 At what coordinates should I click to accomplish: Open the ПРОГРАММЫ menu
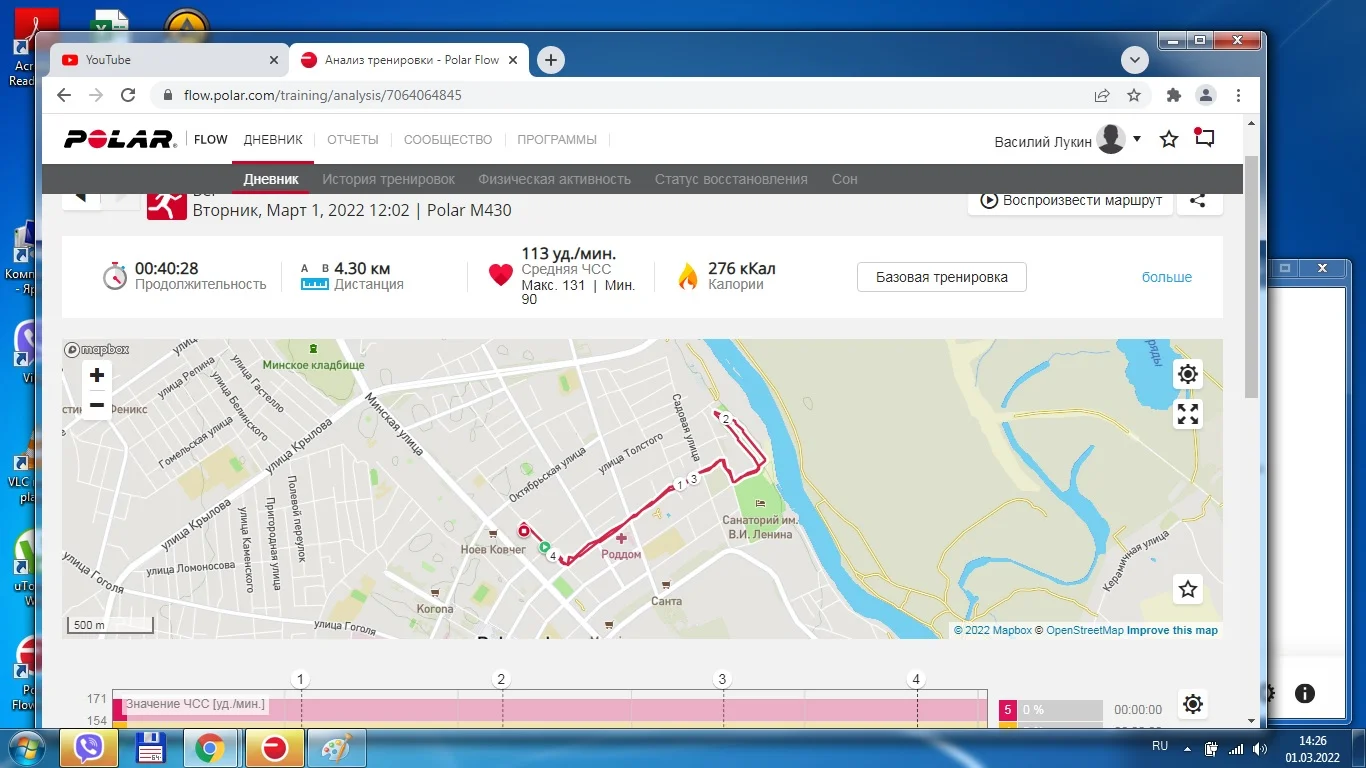(557, 140)
